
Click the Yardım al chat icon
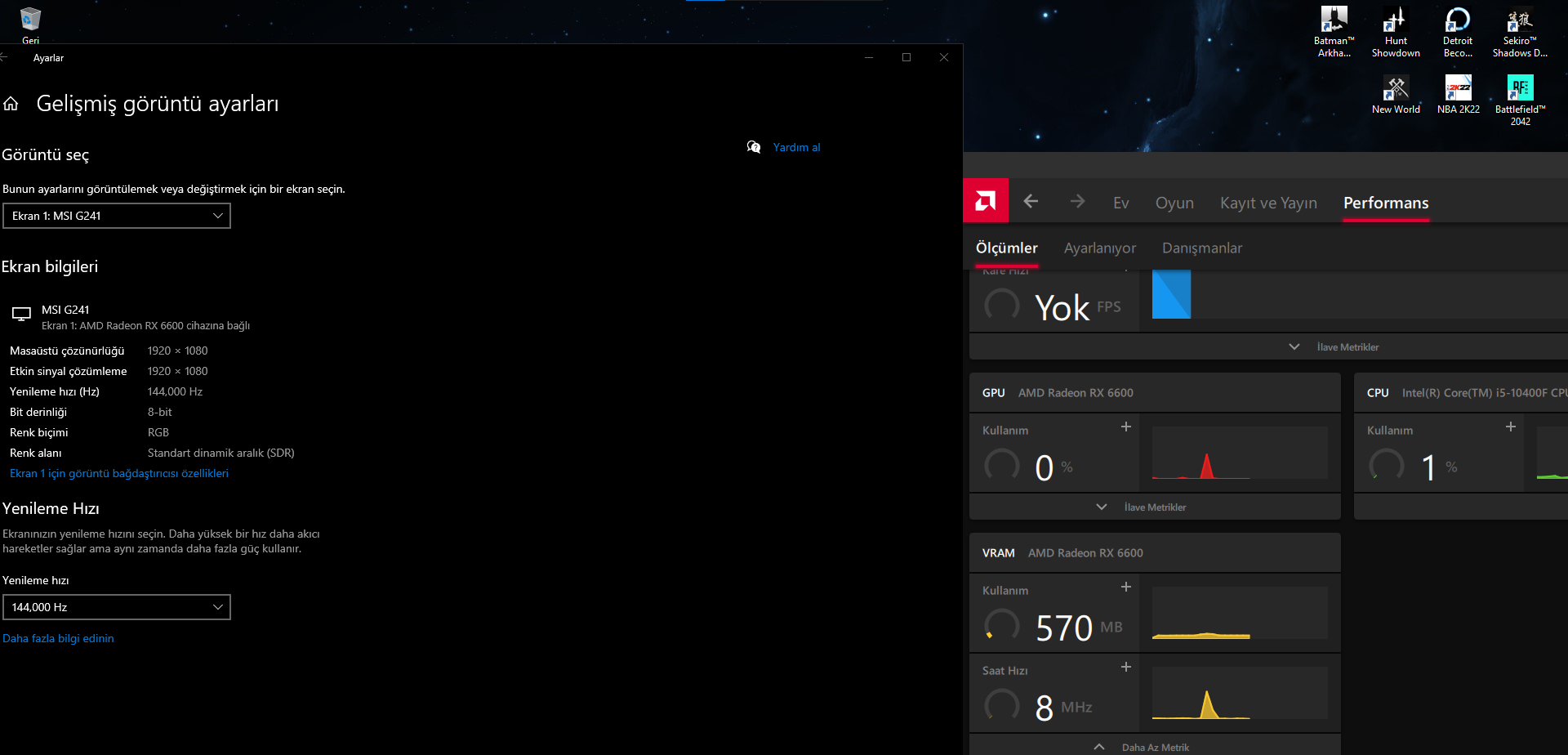(754, 147)
